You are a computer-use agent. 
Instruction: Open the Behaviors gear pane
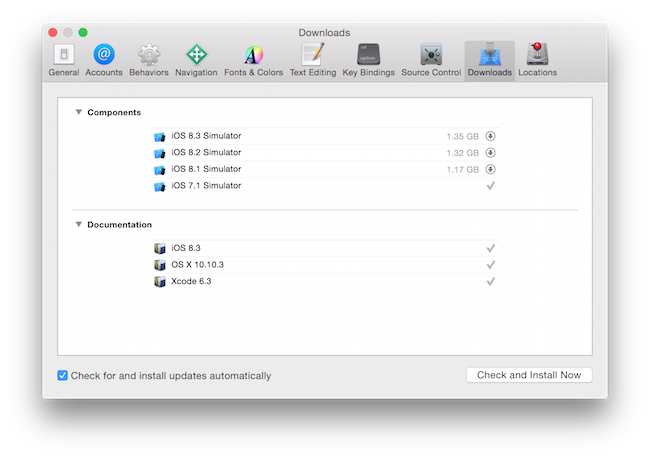pos(149,60)
